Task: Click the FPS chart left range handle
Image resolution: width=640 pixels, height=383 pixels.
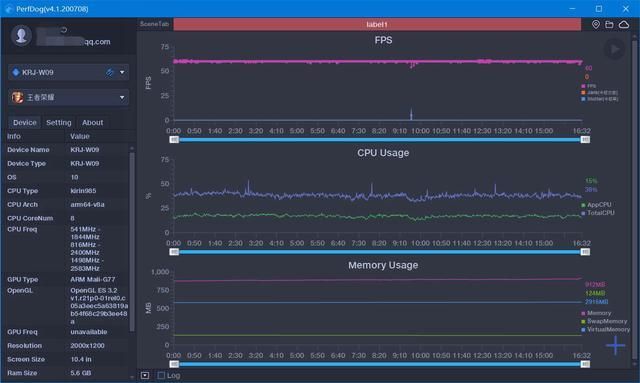Action: [174, 140]
